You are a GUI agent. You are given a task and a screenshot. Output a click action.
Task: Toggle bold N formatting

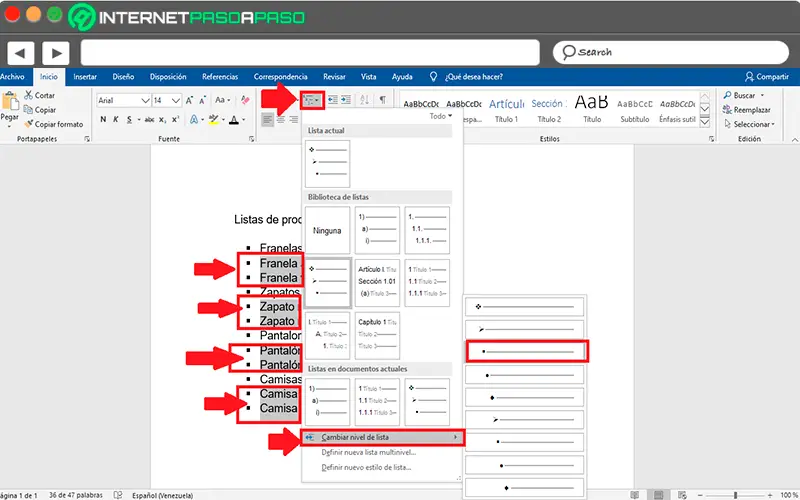pos(103,119)
